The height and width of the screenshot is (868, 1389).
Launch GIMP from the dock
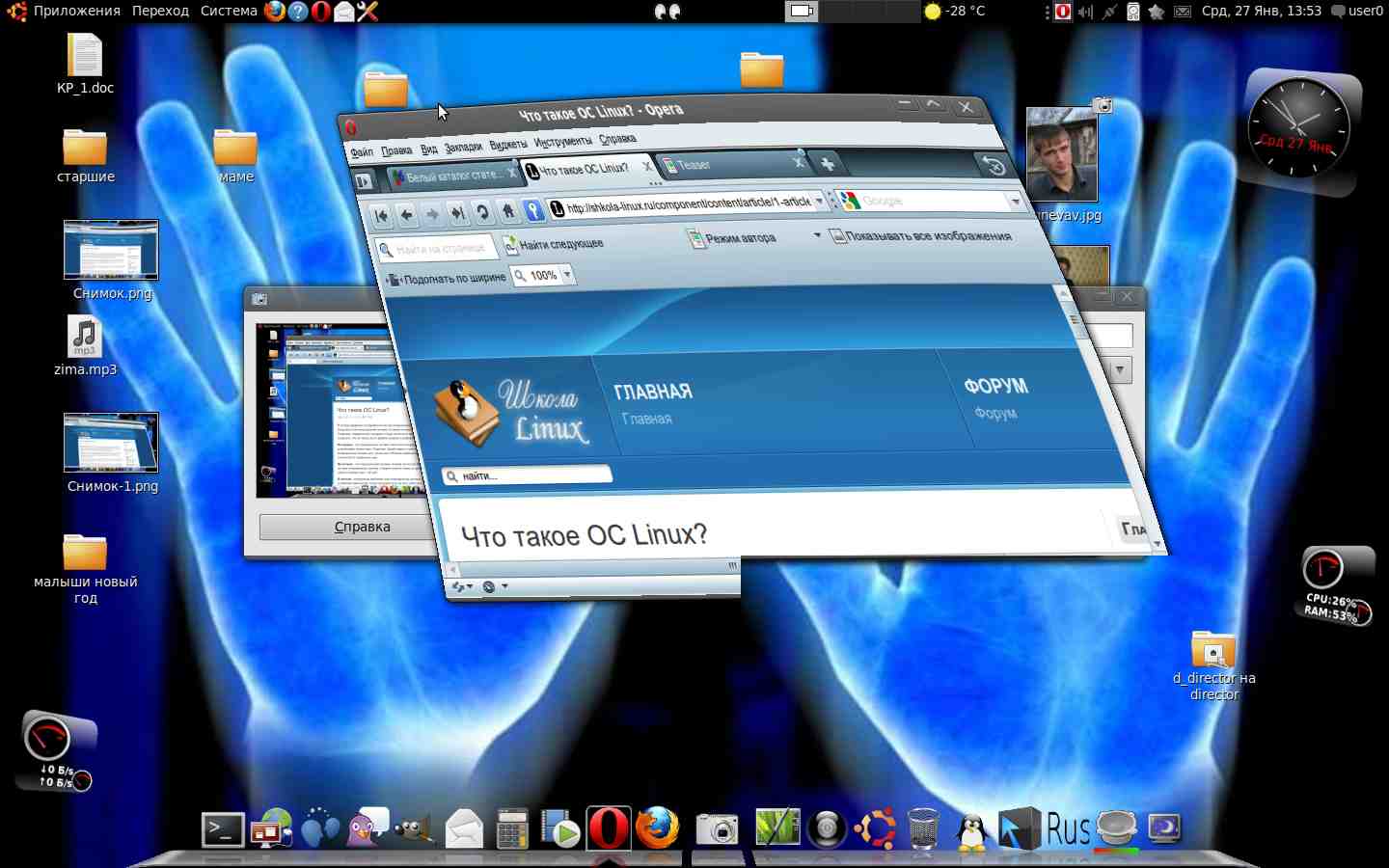[415, 829]
